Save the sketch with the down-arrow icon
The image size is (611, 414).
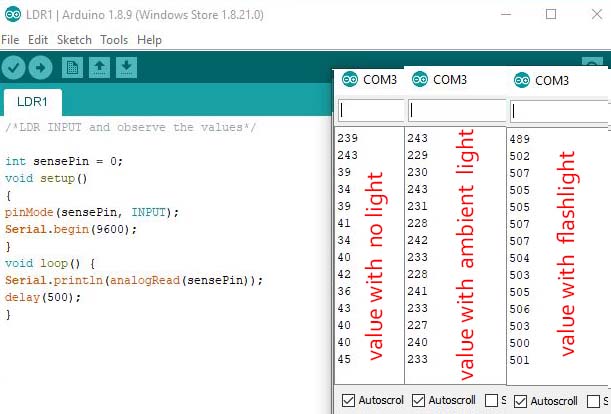(126, 67)
